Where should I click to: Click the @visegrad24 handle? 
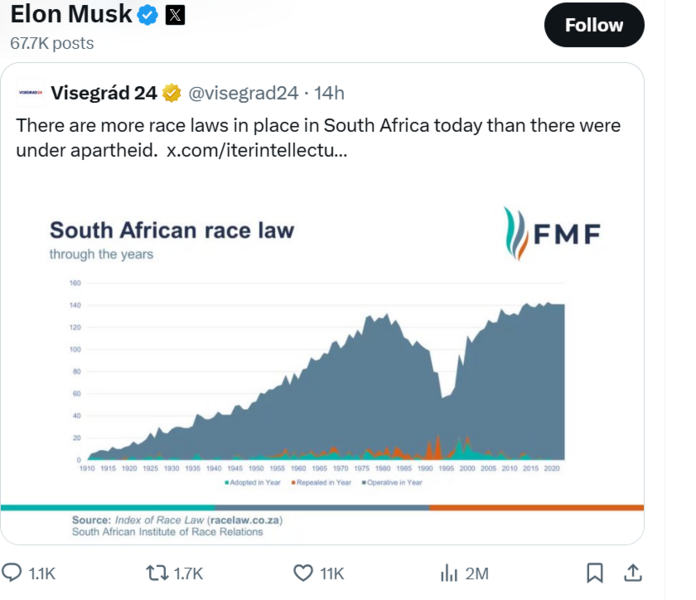click(x=244, y=93)
